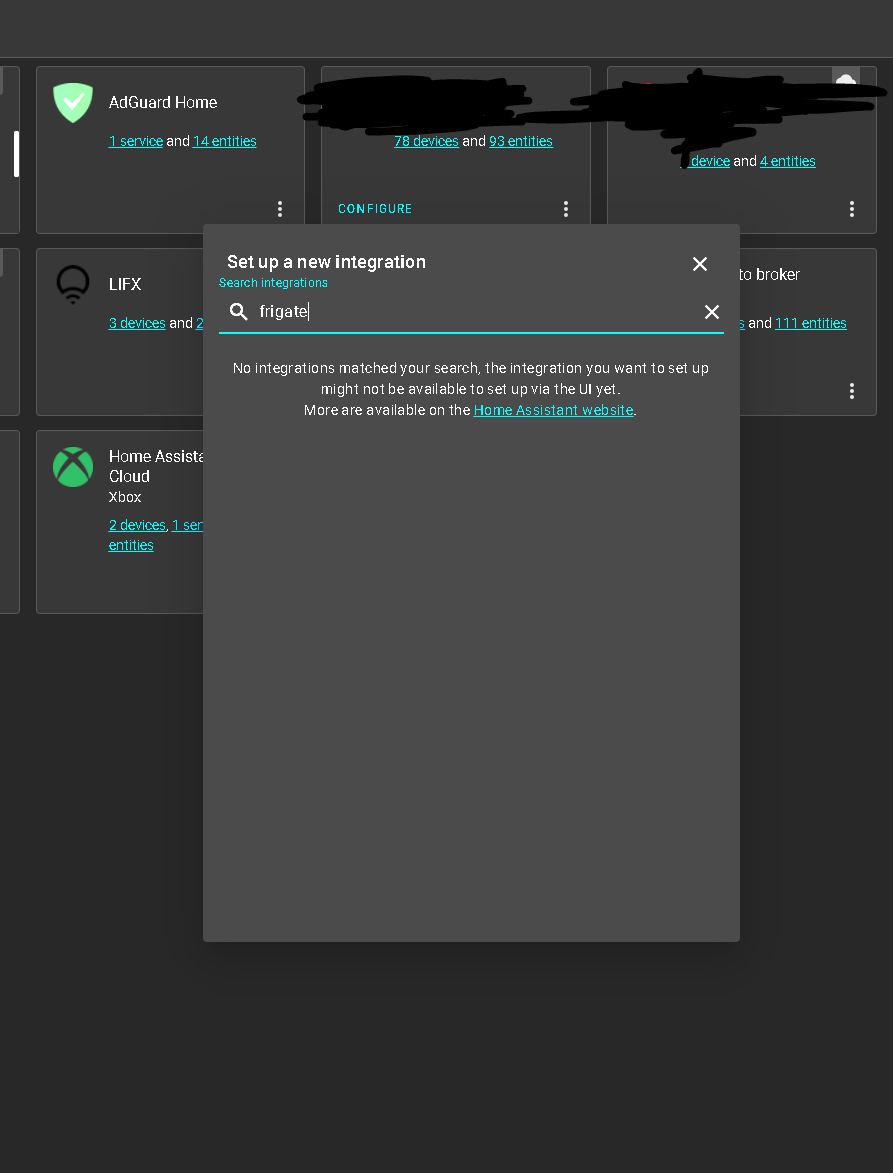893x1173 pixels.
Task: Click the Xbox logo icon
Action: point(72,466)
